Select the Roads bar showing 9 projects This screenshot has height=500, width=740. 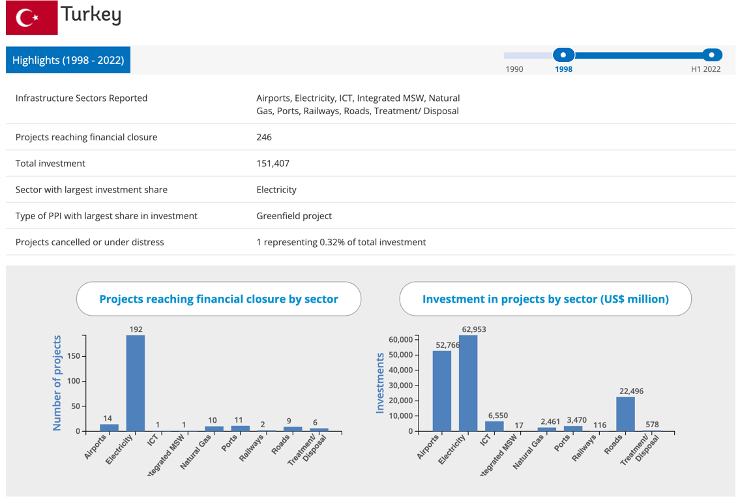point(292,428)
